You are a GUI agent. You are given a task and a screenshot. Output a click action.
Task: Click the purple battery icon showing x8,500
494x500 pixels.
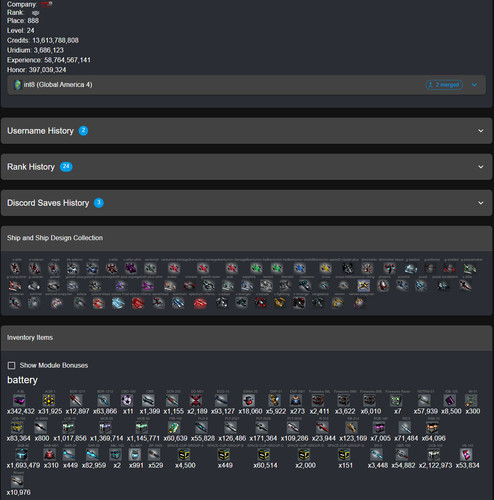click(x=450, y=400)
